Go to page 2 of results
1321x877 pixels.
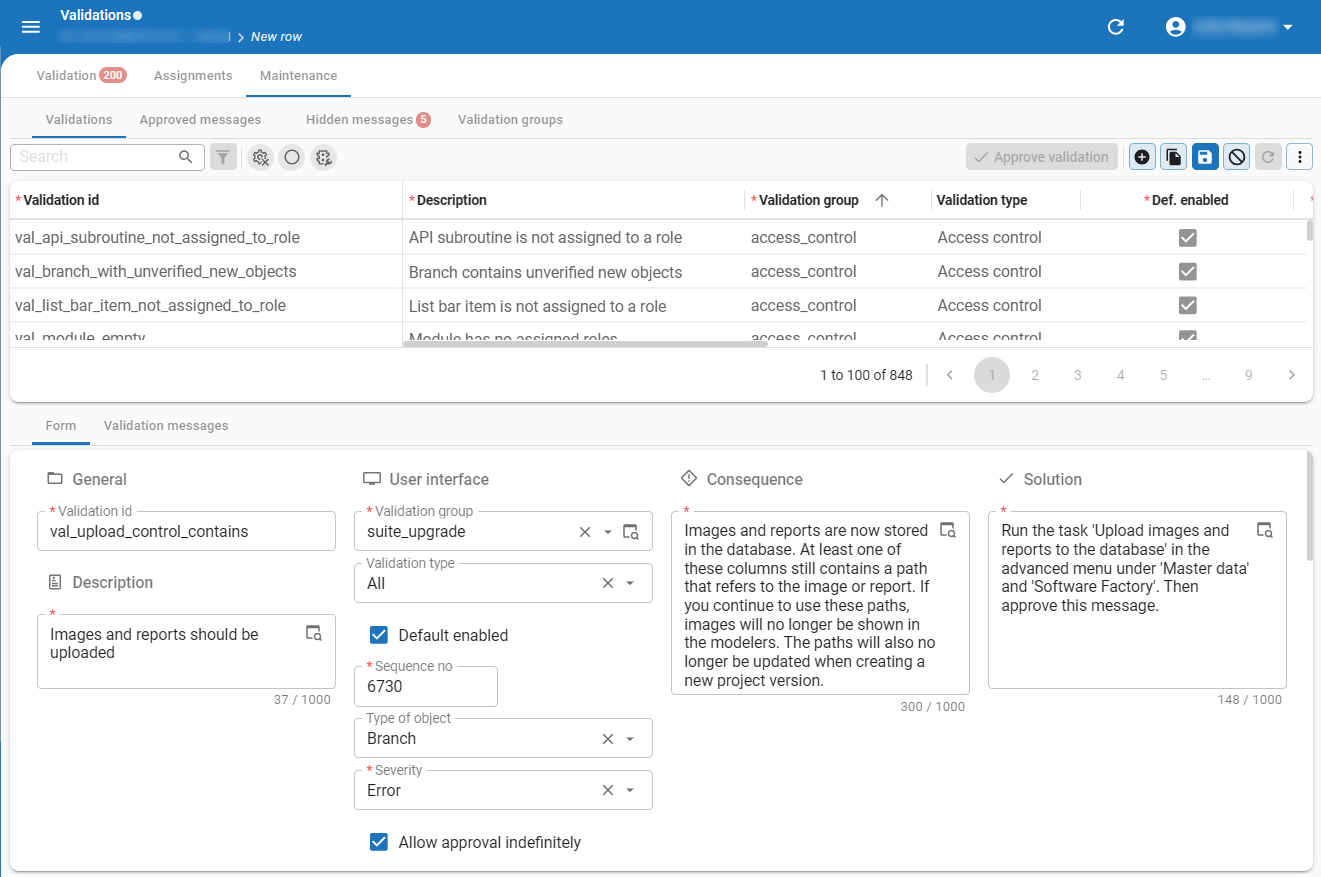(1035, 375)
